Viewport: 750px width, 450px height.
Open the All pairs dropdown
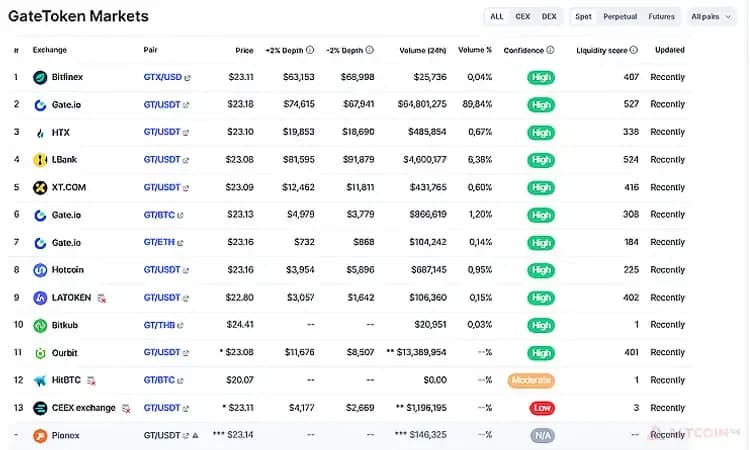pos(711,17)
